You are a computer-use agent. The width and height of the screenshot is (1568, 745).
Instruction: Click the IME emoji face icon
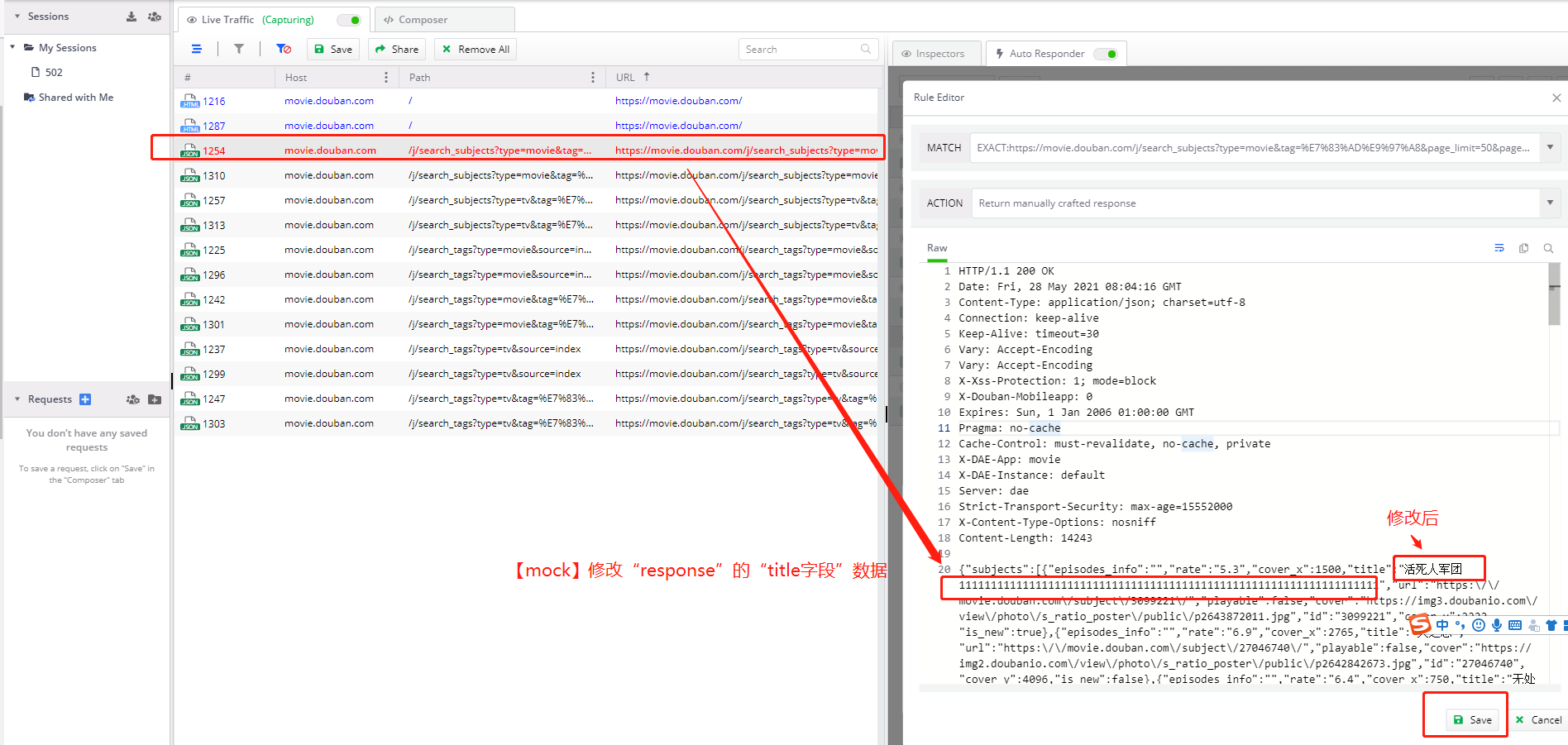pyautogui.click(x=1479, y=626)
